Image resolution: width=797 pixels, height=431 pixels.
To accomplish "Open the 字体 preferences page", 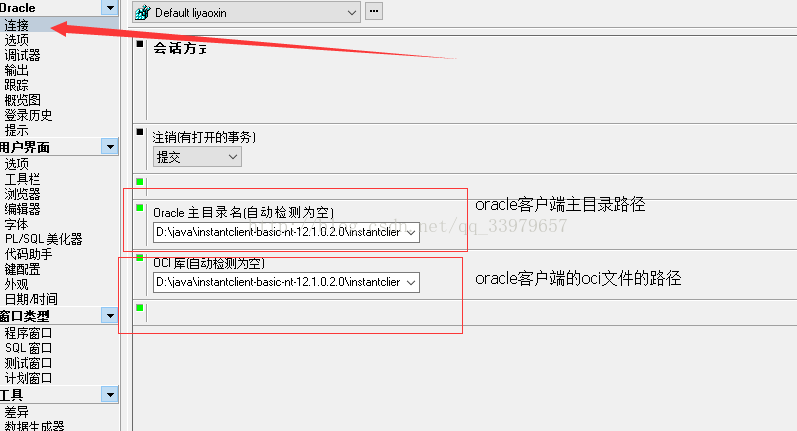I will (x=16, y=224).
